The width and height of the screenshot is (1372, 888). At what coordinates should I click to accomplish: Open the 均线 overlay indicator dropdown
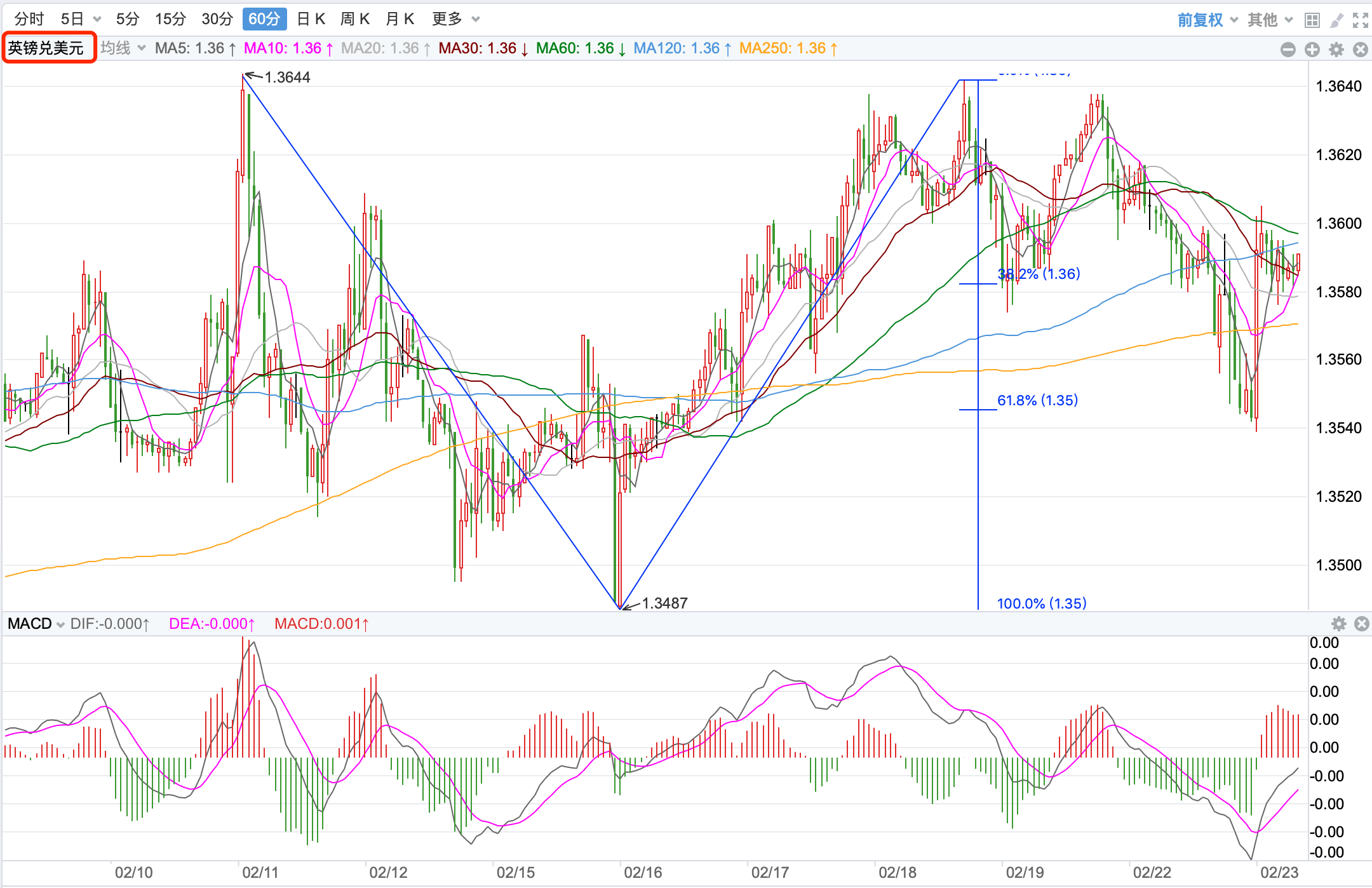pyautogui.click(x=123, y=48)
